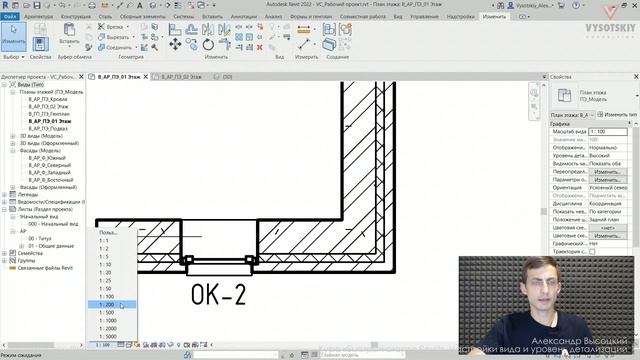
Task: Choose Польз... custom scale entry
Action: pos(112,232)
